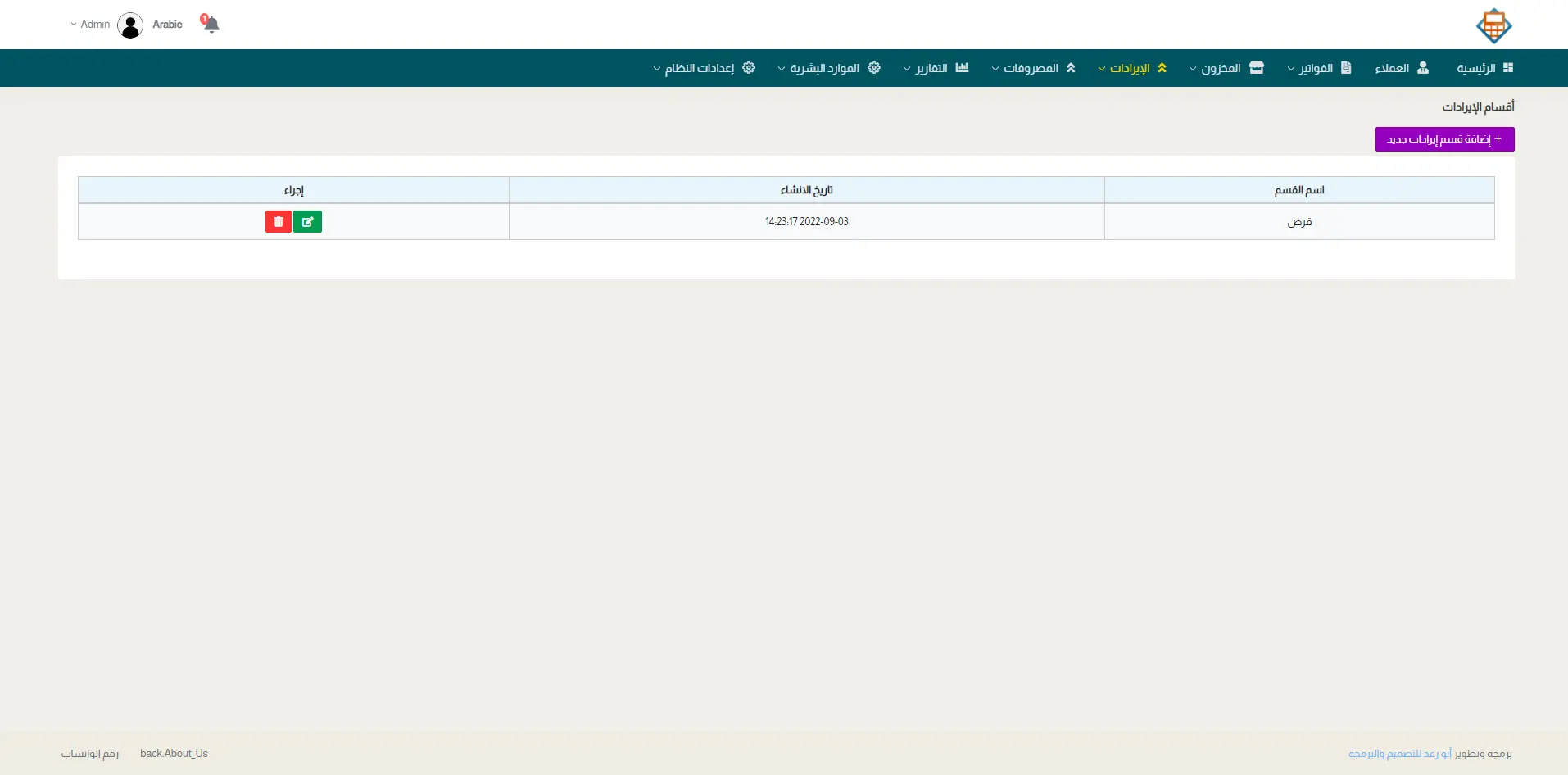1568x775 pixels.
Task: Click the app logo at top right
Action: [1493, 25]
